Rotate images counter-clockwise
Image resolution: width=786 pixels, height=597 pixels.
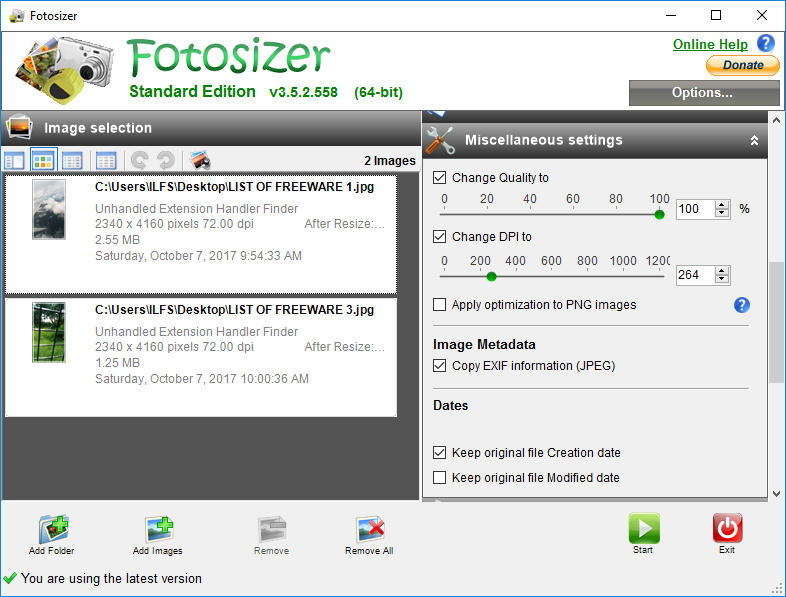(x=139, y=160)
